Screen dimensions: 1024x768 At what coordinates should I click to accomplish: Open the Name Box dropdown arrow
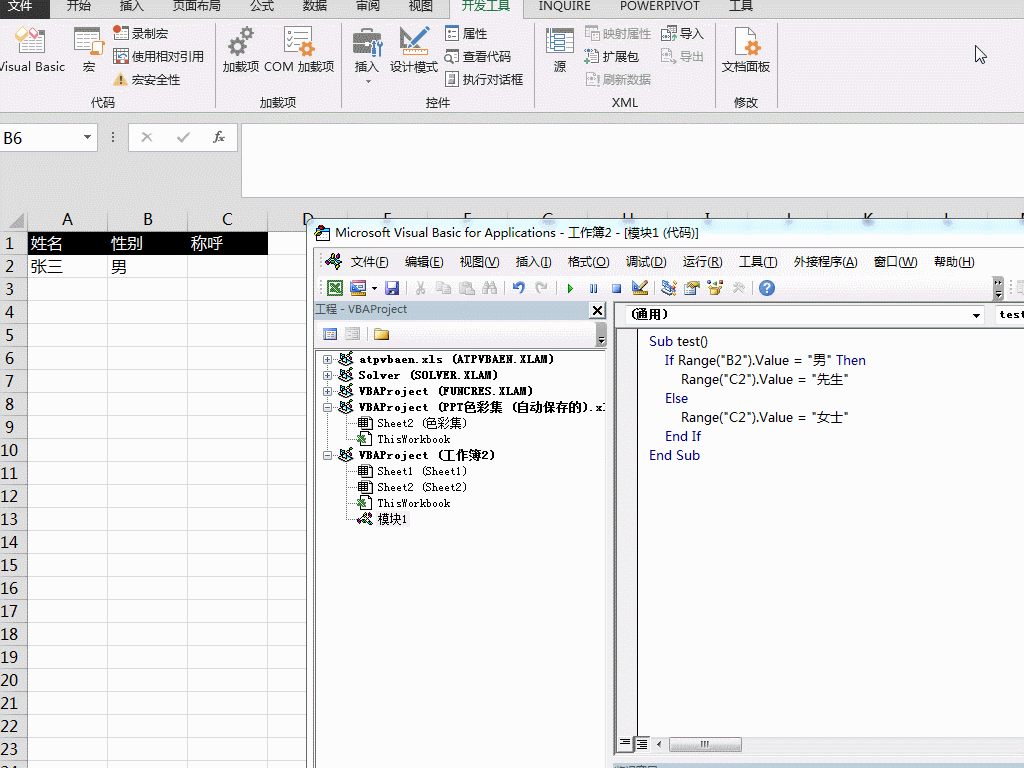click(x=87, y=137)
